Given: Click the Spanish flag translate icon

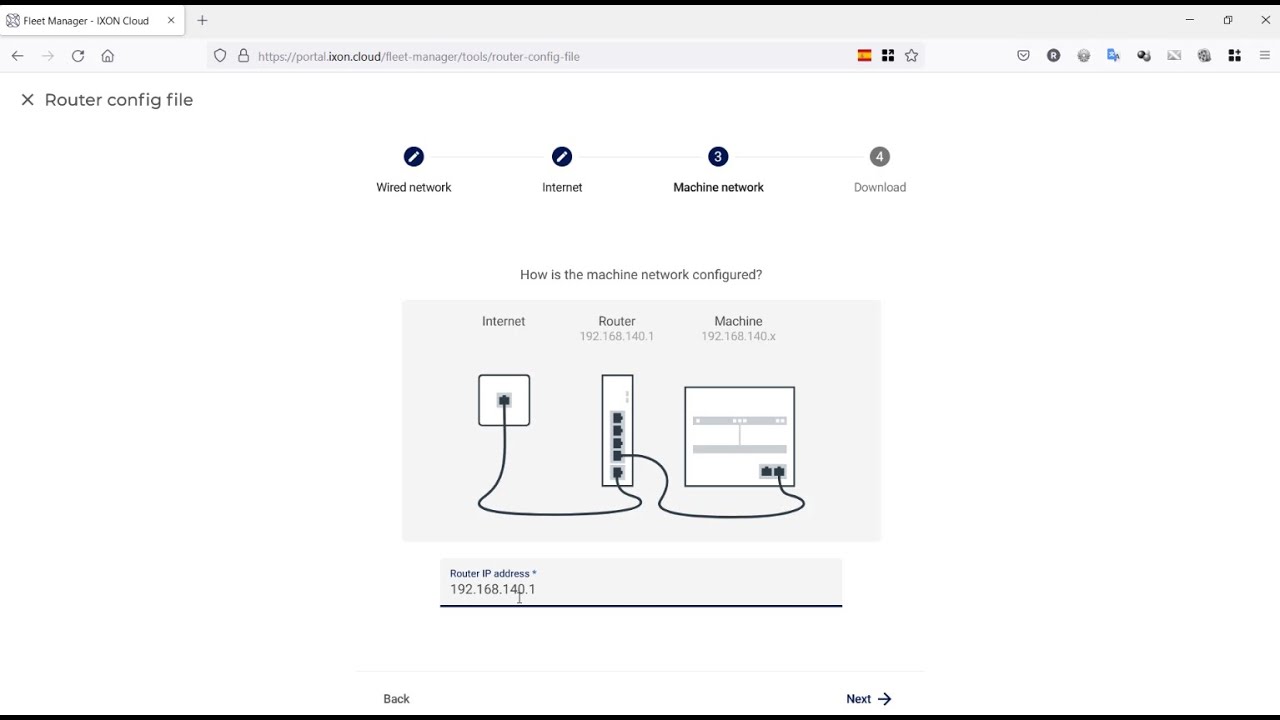Looking at the screenshot, I should 865,56.
